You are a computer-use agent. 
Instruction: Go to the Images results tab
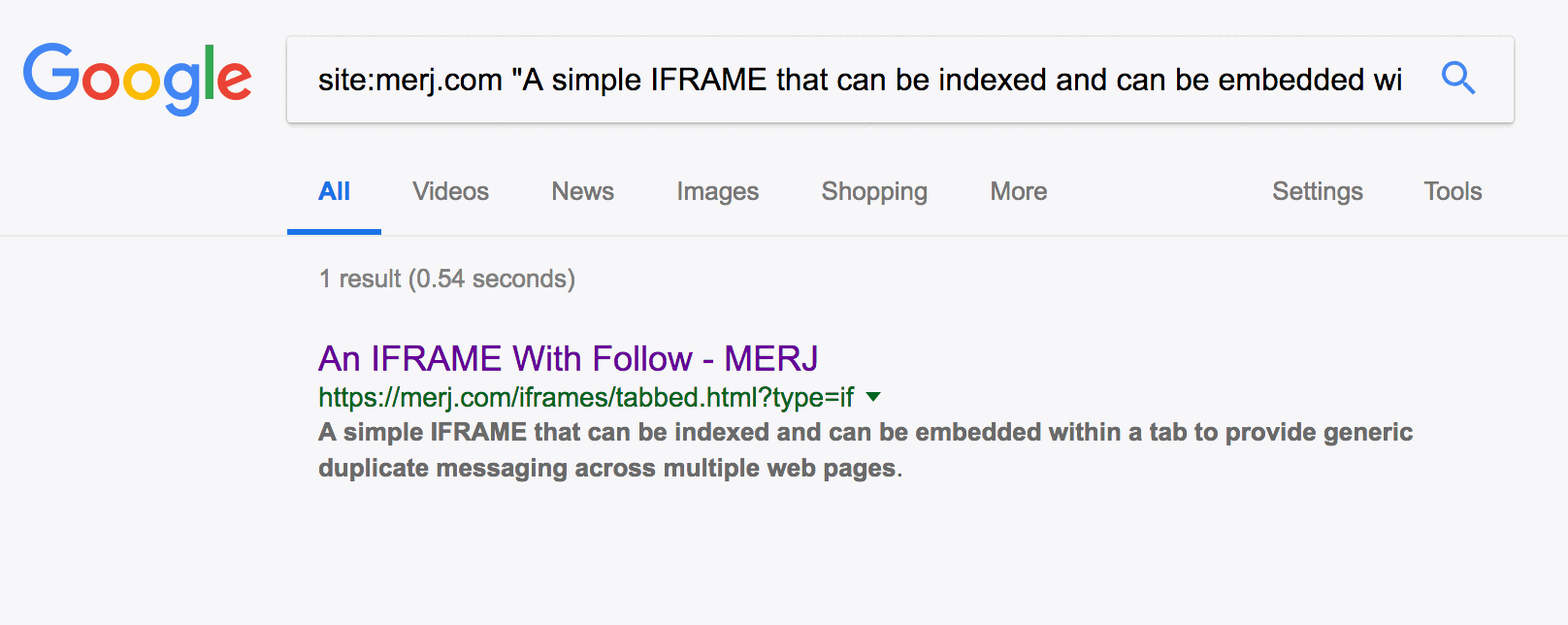click(x=717, y=191)
